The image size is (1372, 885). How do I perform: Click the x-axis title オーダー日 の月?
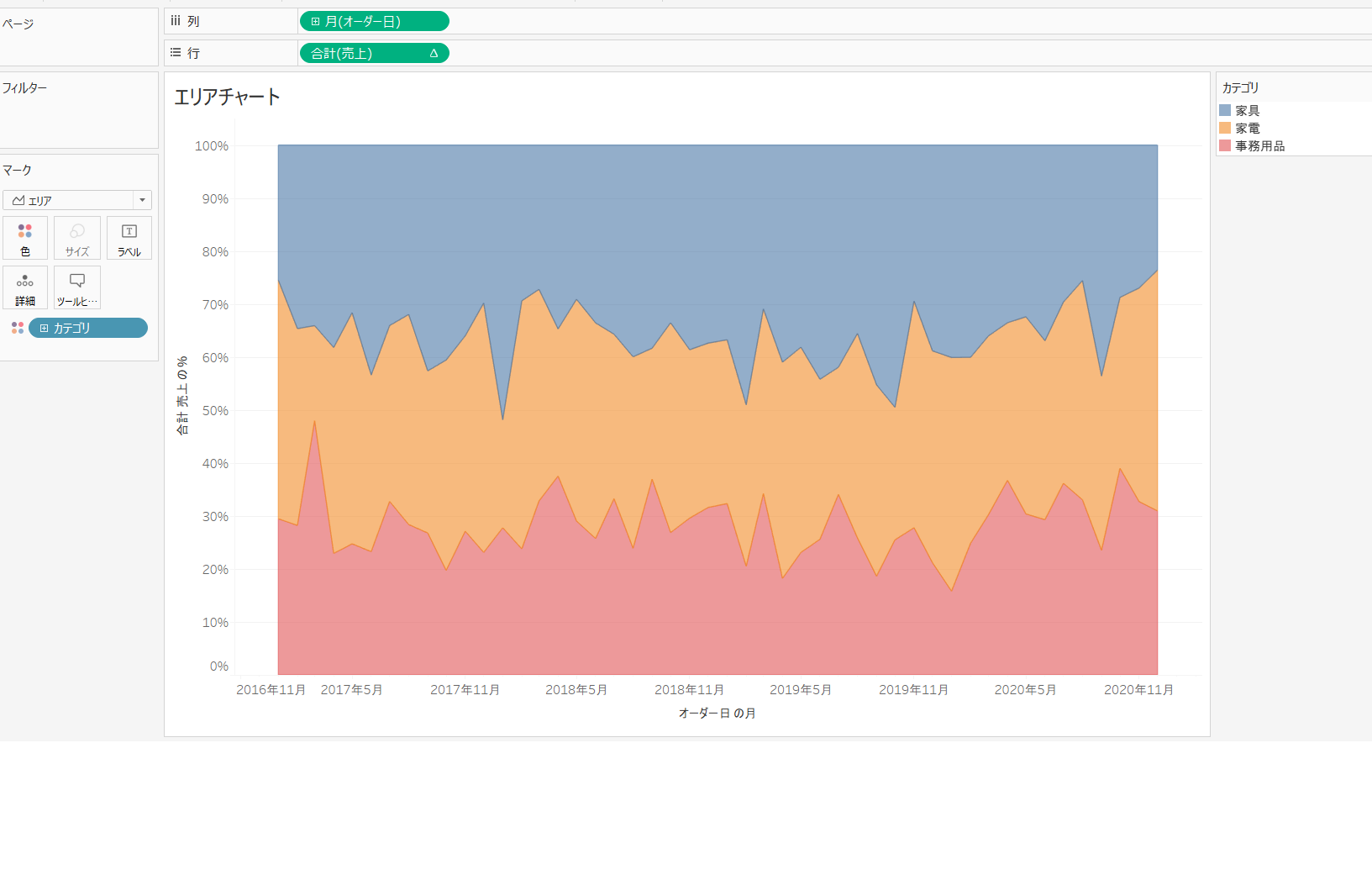point(718,713)
